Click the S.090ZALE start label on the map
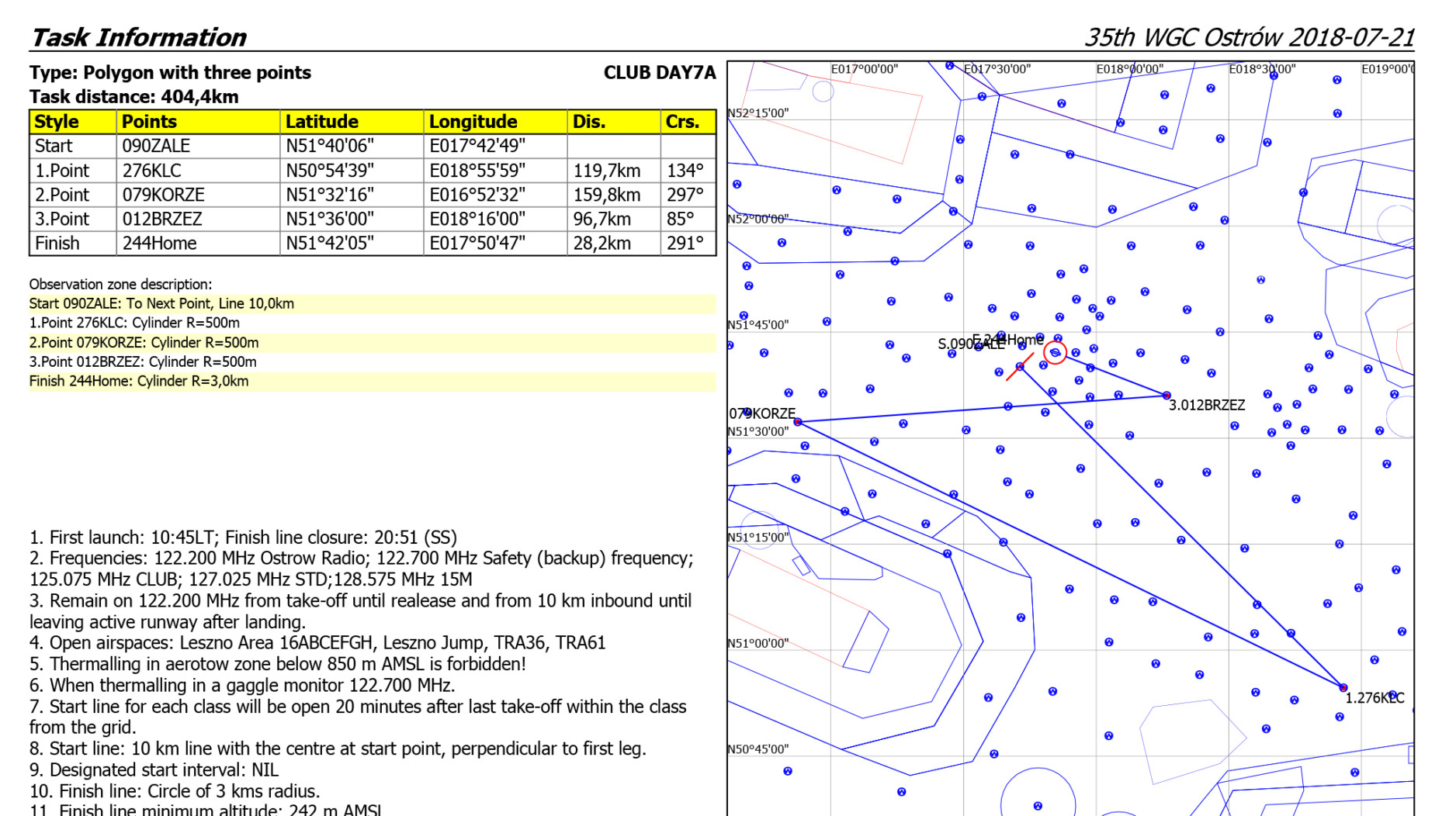 point(970,344)
